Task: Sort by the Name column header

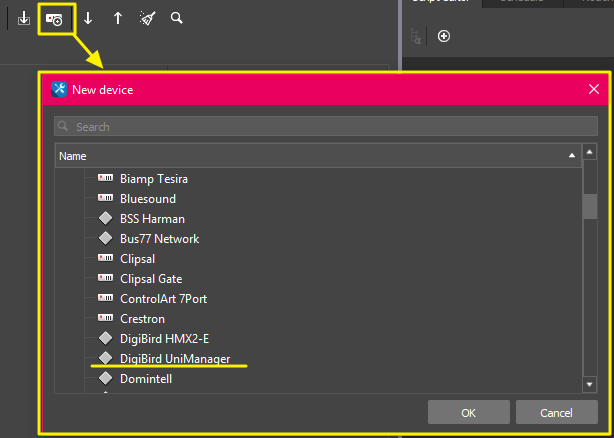Action: (318, 156)
